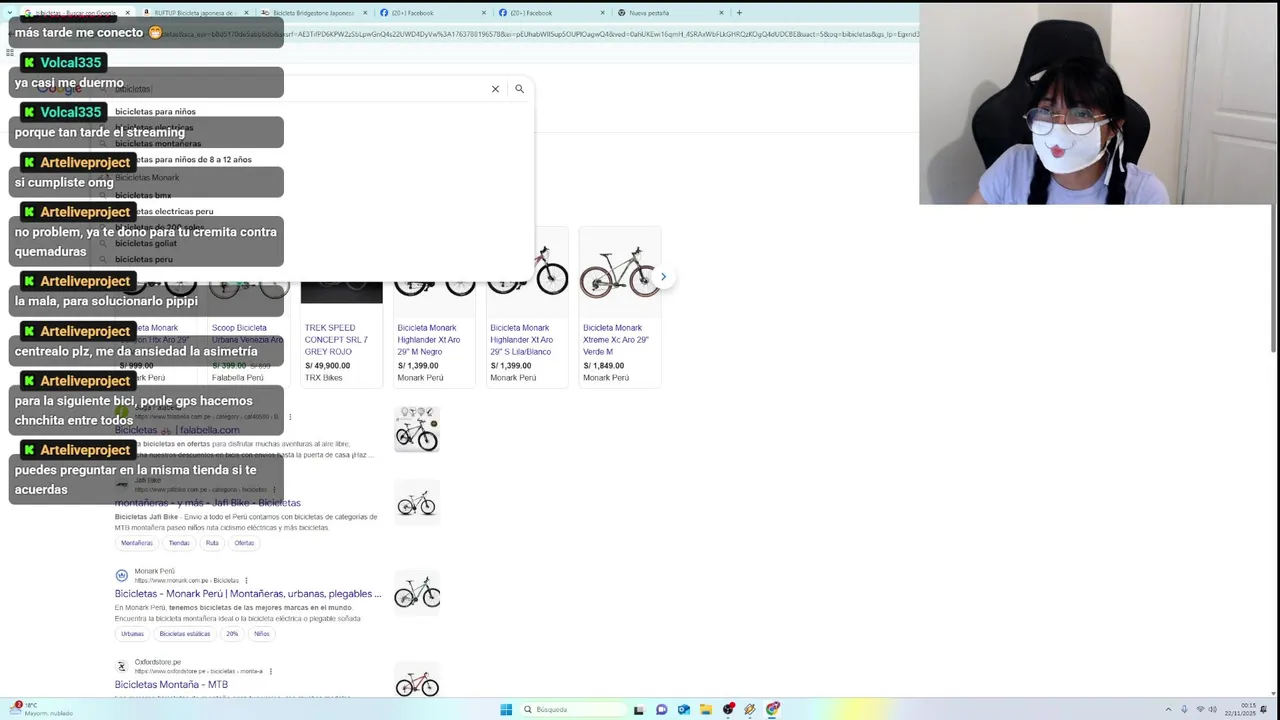Viewport: 1280px width, 720px height.
Task: Switch to the Bicicleta Bridgestone Japonesa tab
Action: coord(312,13)
